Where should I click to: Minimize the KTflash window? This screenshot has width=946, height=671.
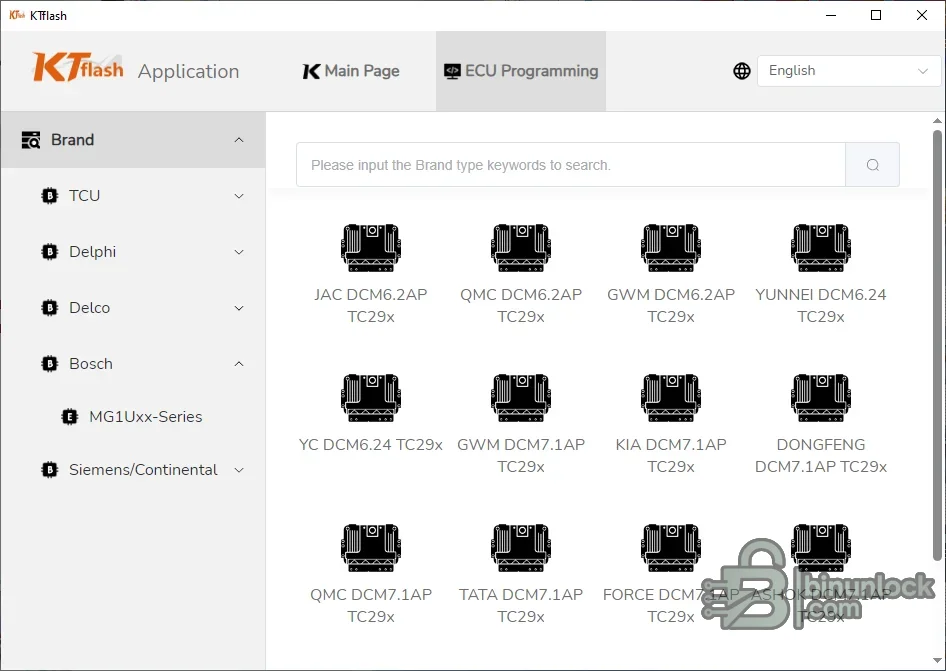(831, 15)
